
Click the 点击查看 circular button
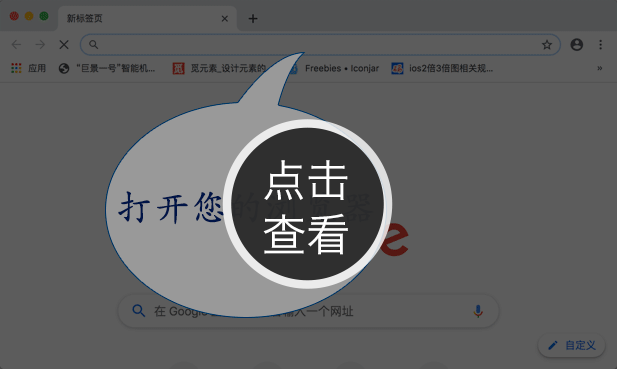pyautogui.click(x=307, y=204)
